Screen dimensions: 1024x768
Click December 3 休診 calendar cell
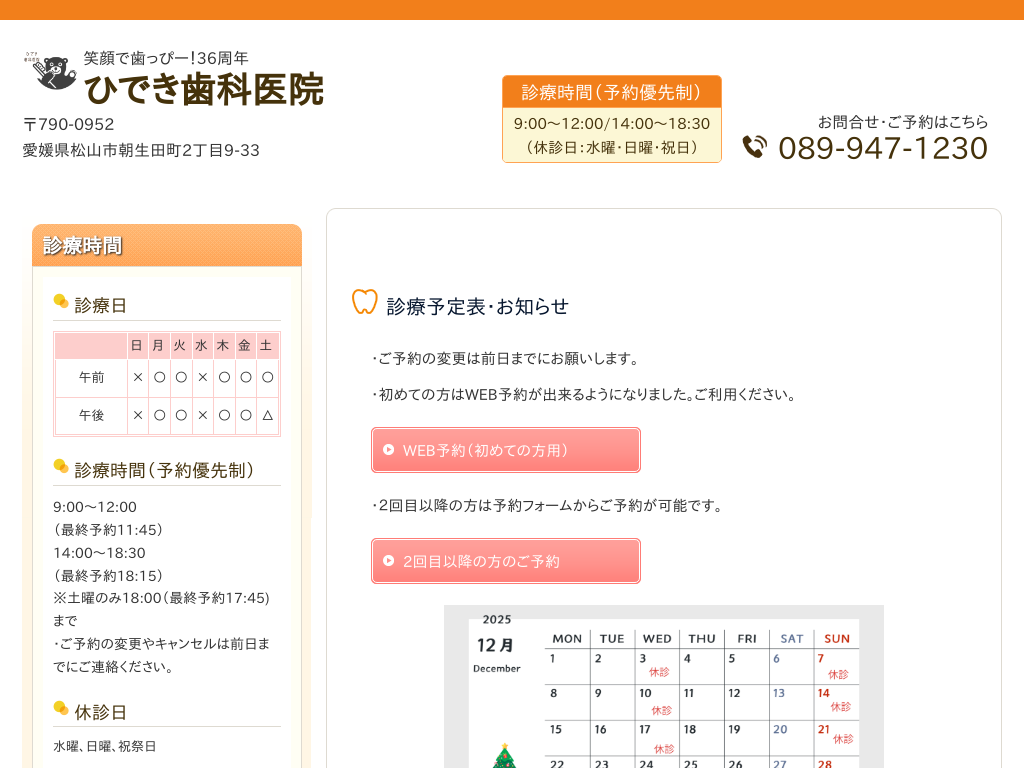tap(656, 665)
